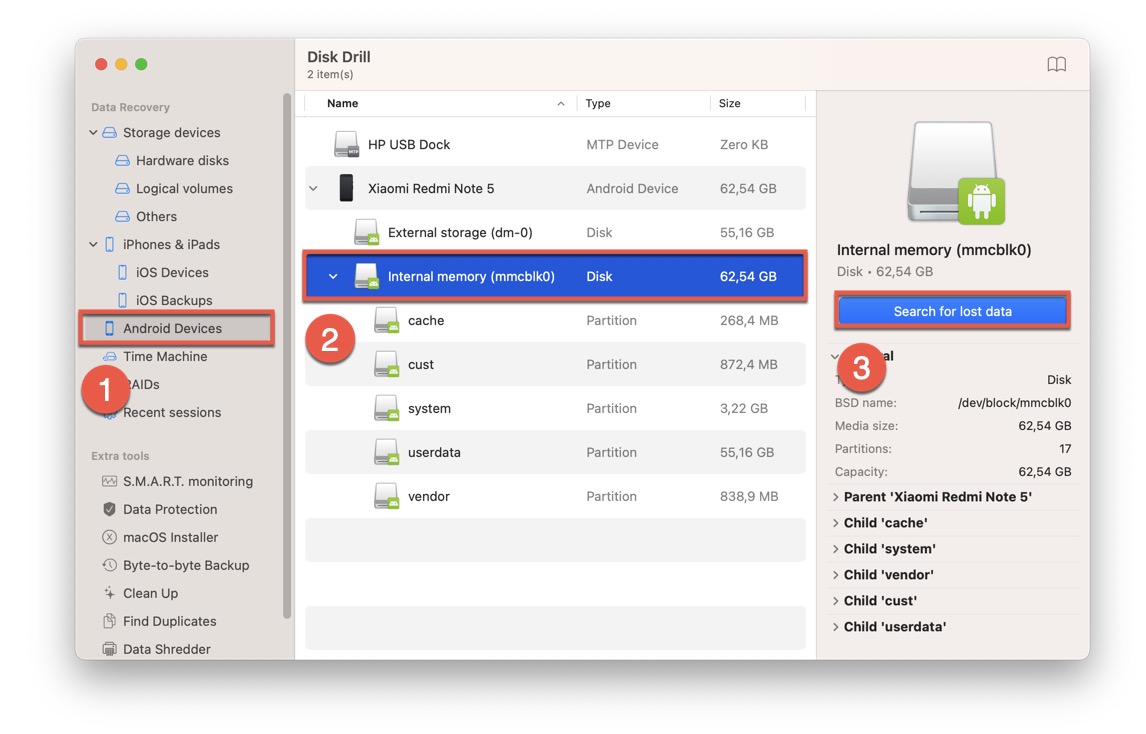
Task: Click the HP USB Dock MTP drive icon
Action: (346, 144)
